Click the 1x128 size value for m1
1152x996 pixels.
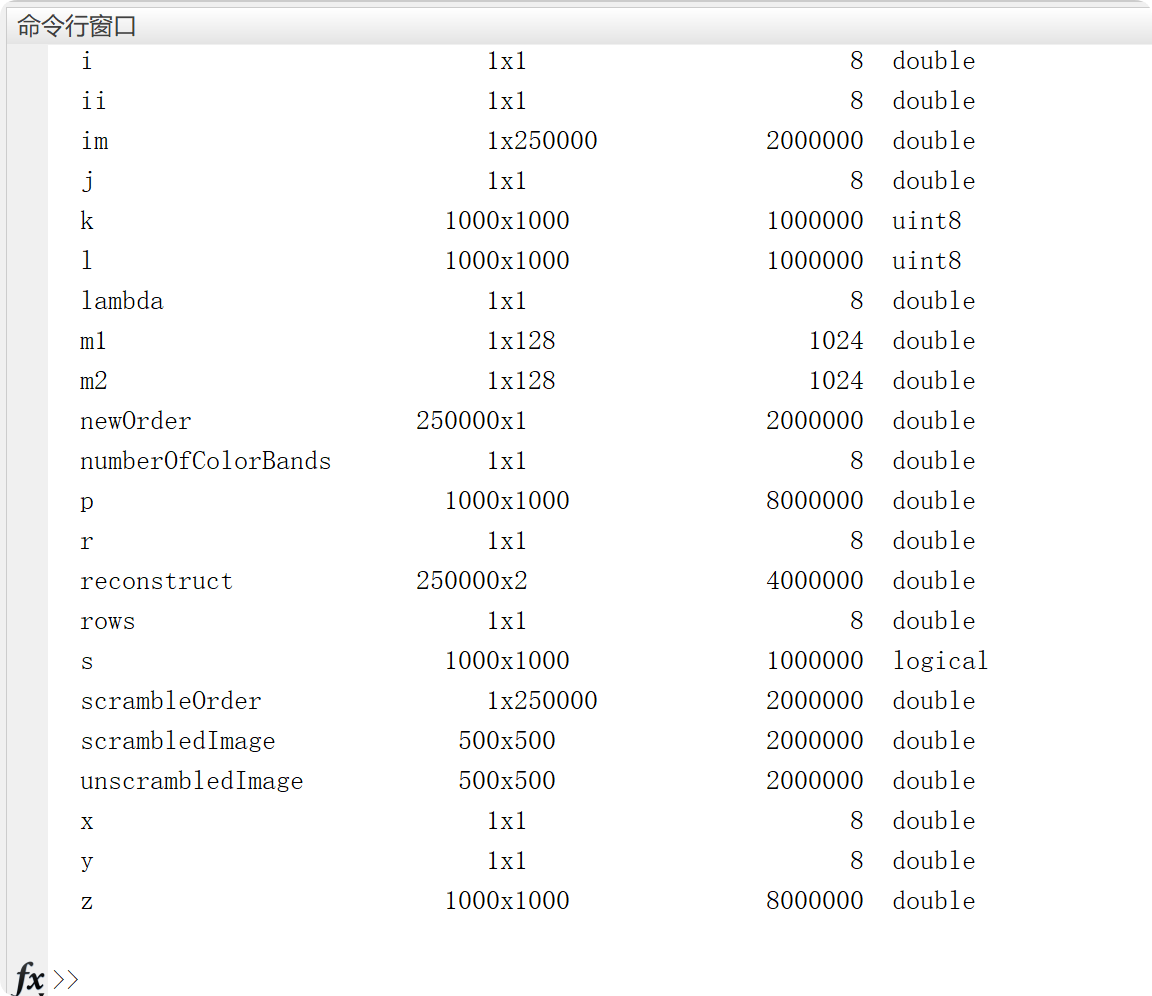click(521, 341)
